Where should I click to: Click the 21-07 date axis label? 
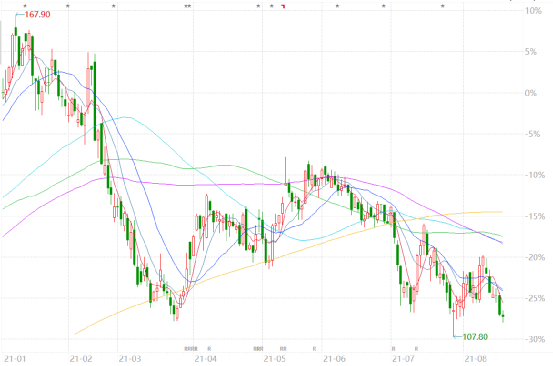[403, 359]
